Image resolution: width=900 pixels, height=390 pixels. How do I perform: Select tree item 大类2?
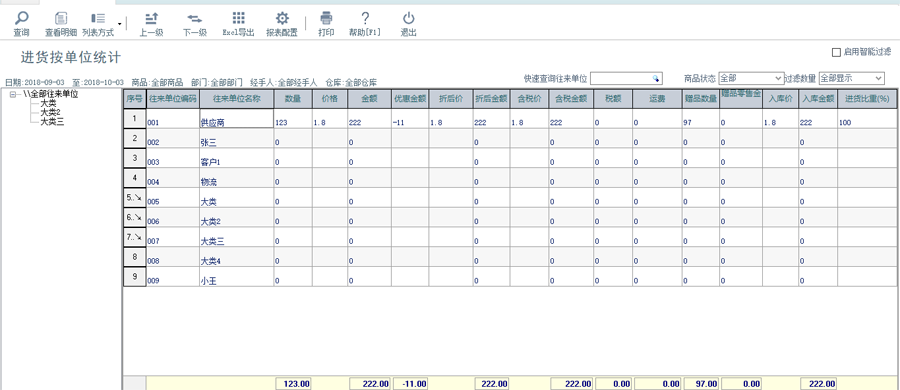tap(51, 112)
